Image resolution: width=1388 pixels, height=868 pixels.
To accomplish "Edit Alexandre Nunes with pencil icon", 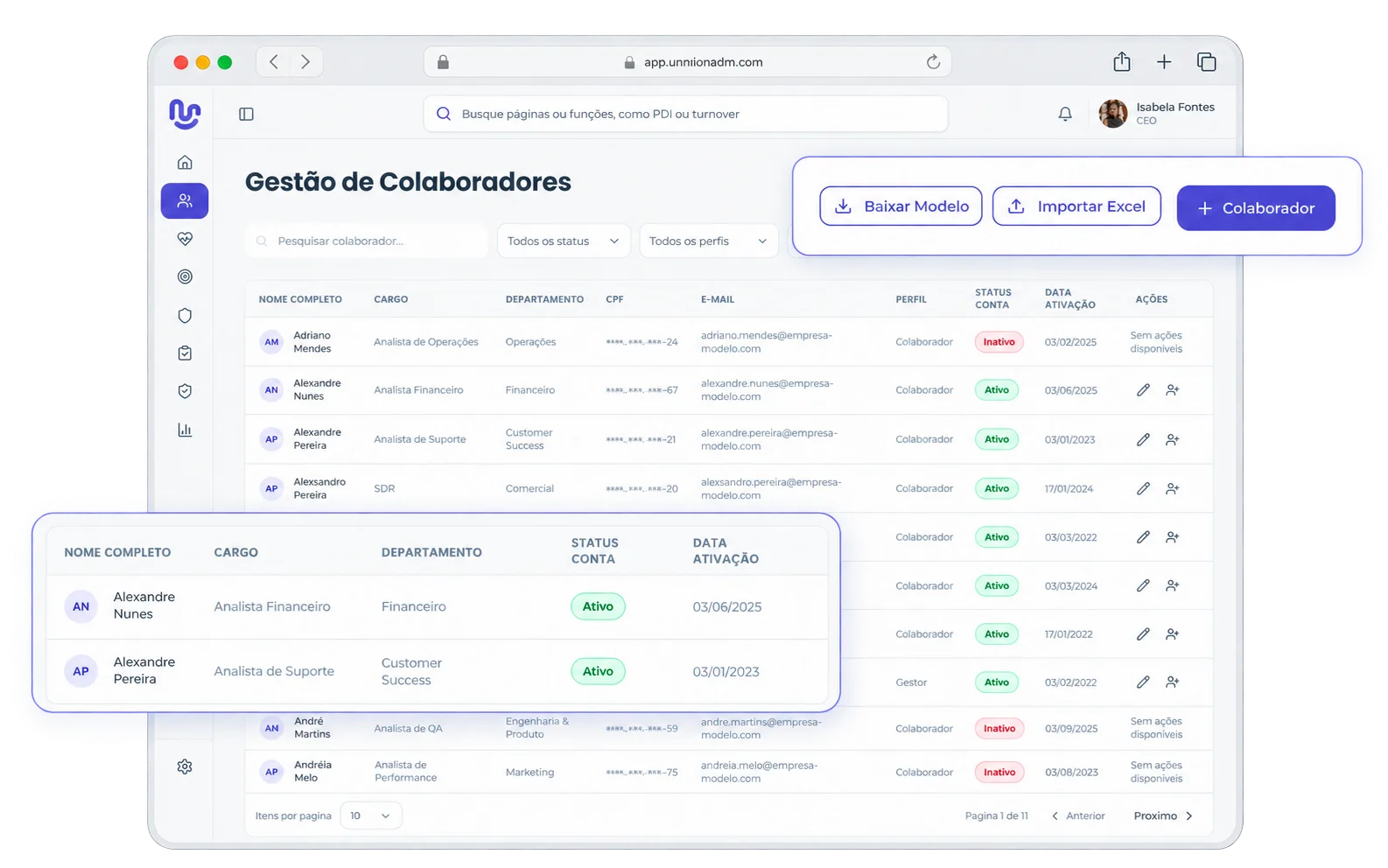I will tap(1143, 390).
